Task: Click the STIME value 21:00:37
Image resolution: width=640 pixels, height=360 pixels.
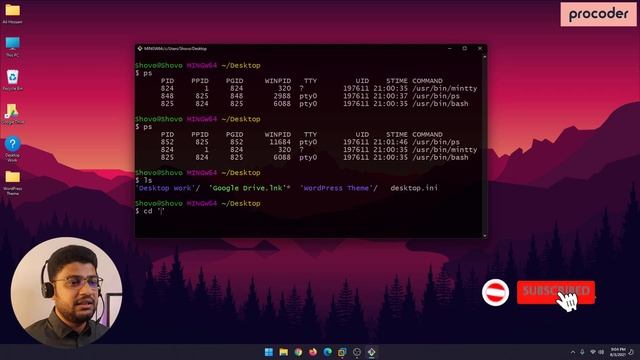Action: (390, 96)
